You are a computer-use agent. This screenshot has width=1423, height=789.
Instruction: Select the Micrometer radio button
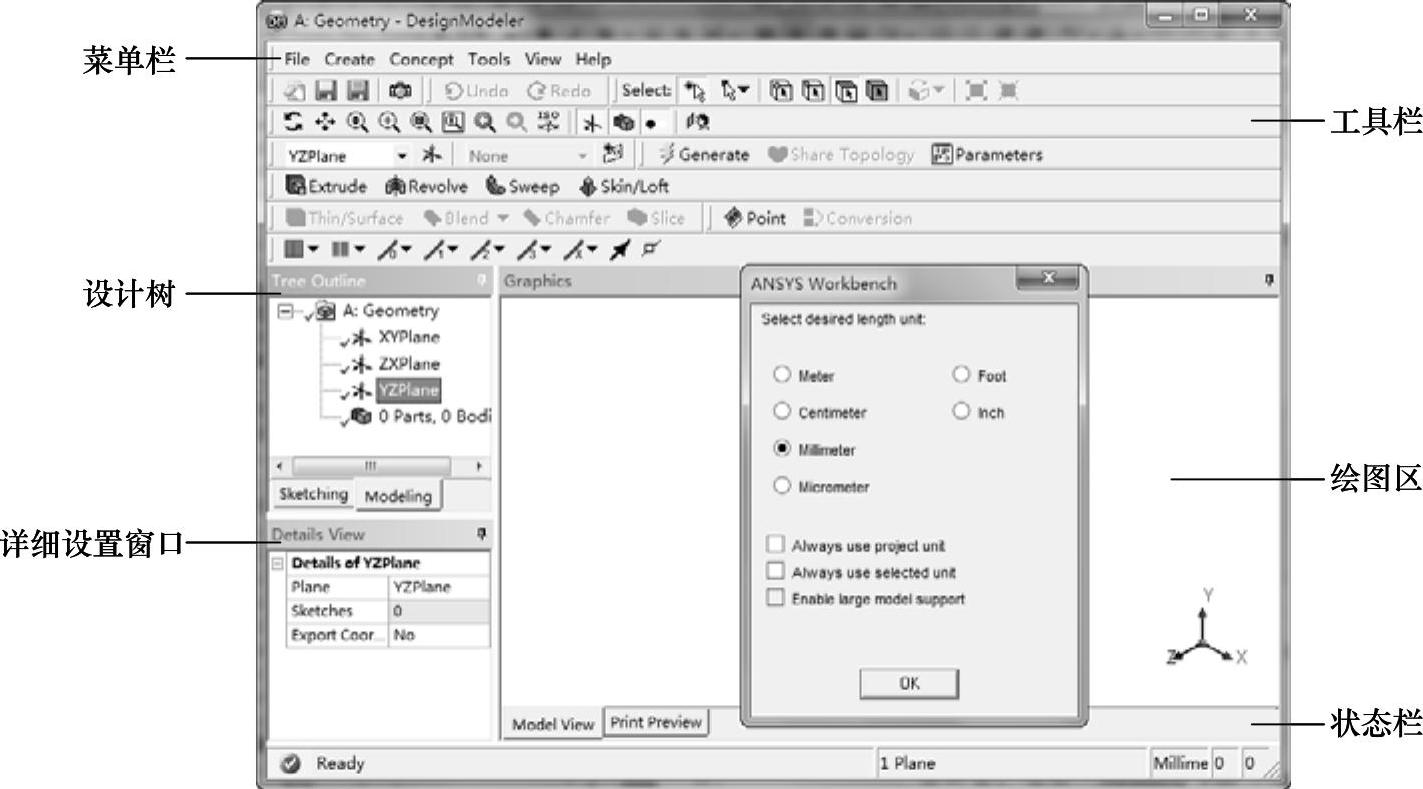pyautogui.click(x=782, y=485)
